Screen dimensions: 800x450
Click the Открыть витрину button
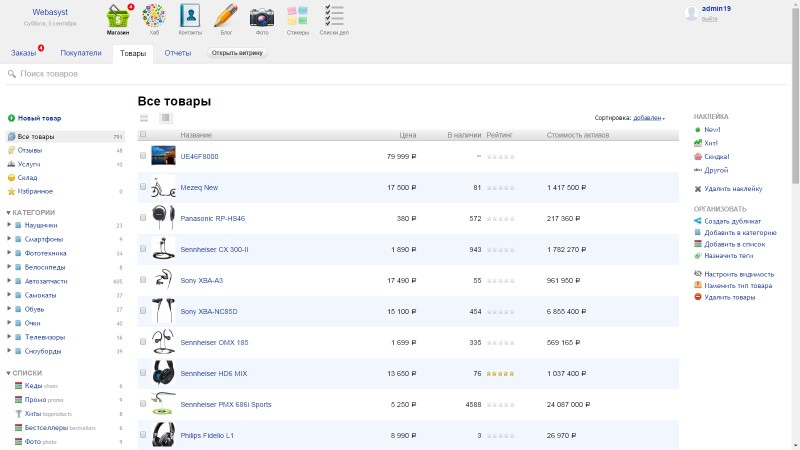point(237,53)
